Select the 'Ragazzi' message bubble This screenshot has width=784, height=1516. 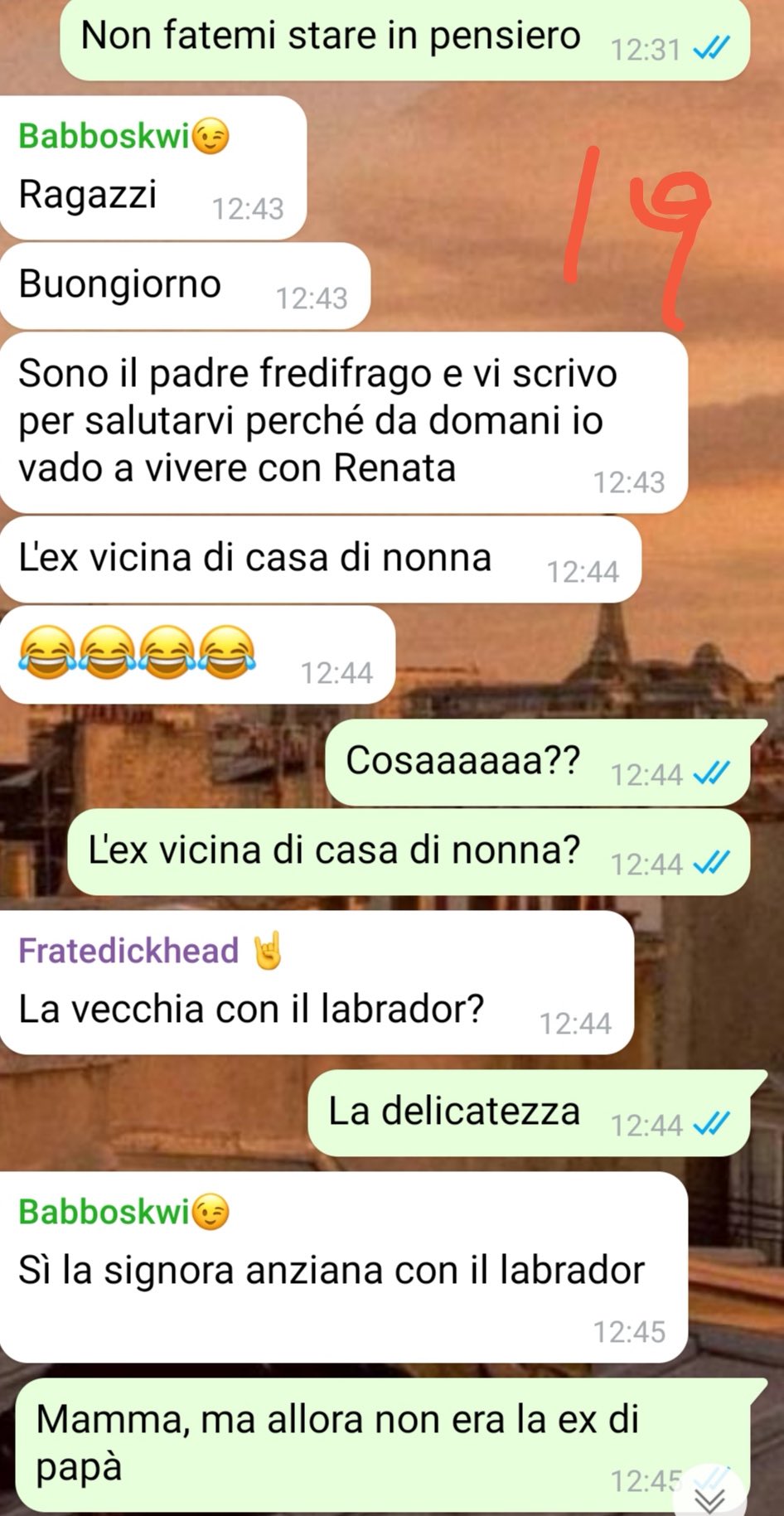coord(153,167)
